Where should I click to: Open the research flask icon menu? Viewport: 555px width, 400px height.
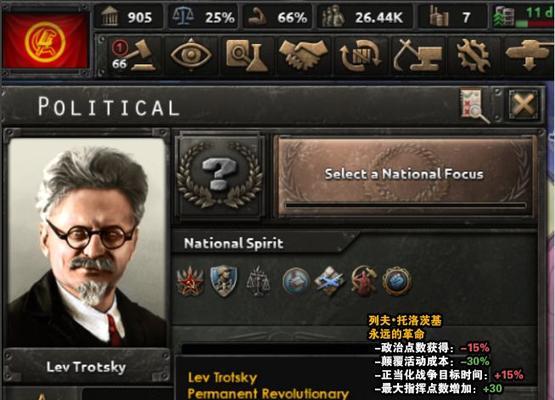[247, 56]
